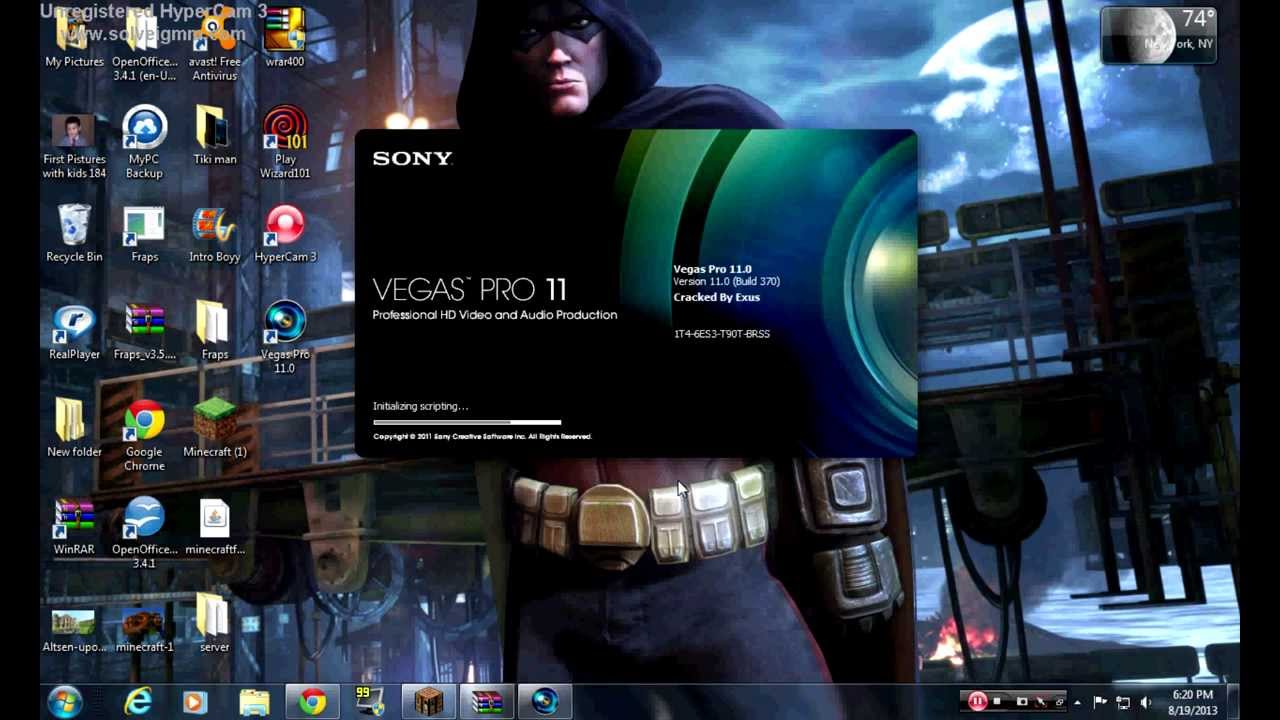
Task: Take a HyperCam snapshot with camera icon
Action: [1021, 702]
